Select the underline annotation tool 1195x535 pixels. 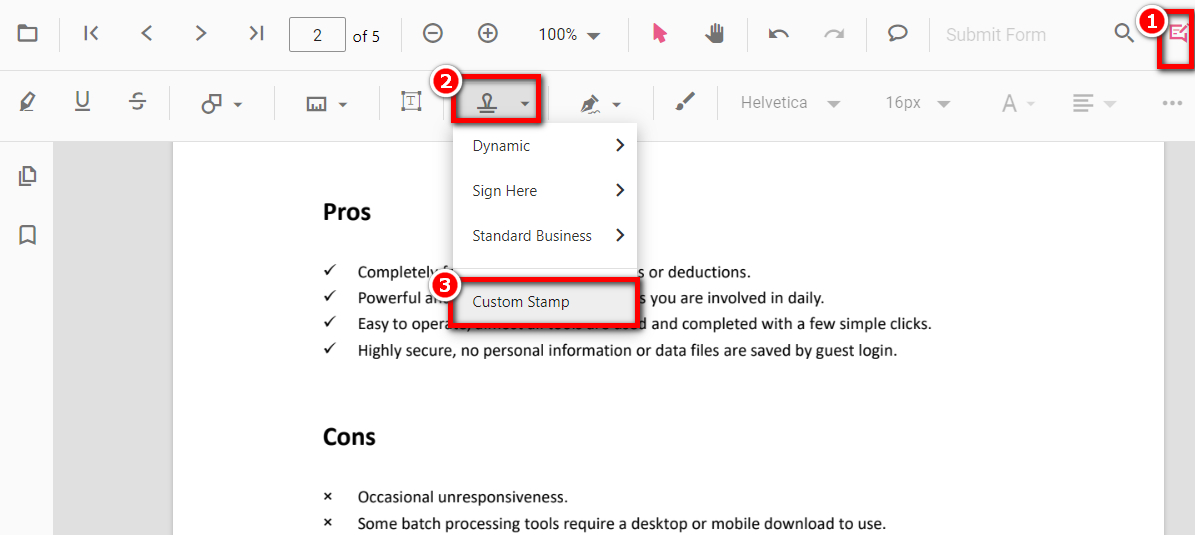point(83,102)
